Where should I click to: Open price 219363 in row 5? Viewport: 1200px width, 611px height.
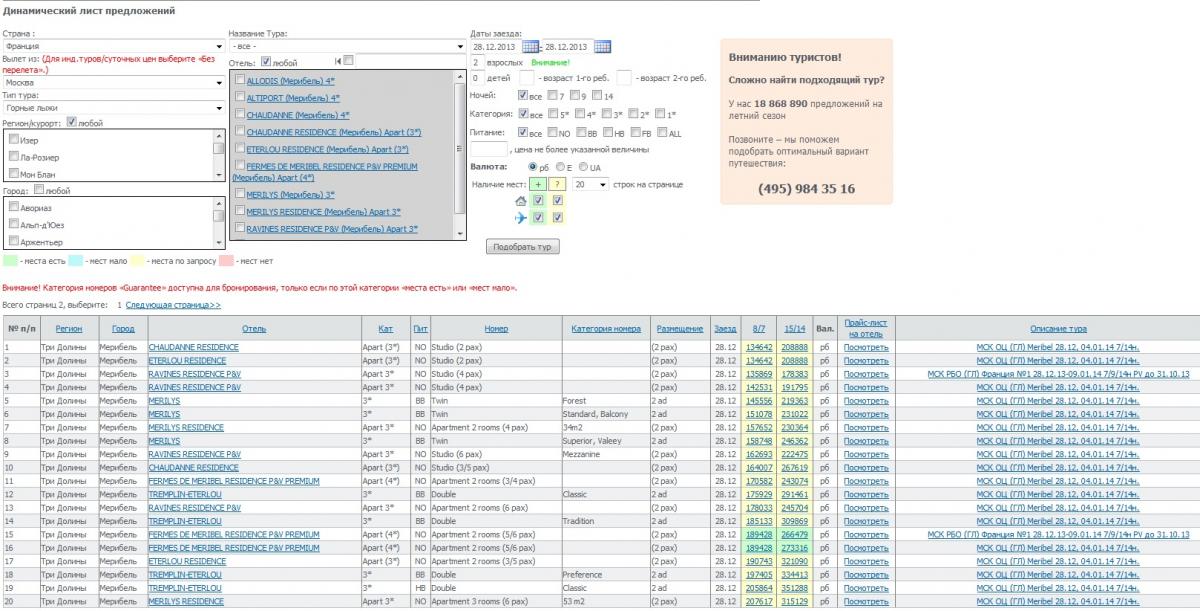pyautogui.click(x=795, y=400)
